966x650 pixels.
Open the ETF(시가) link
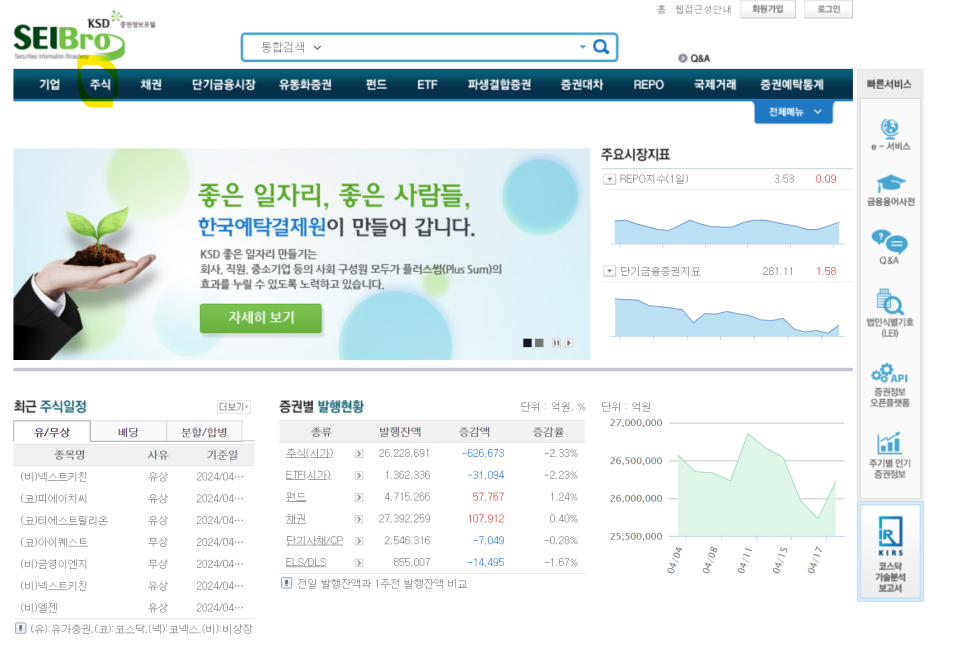(308, 476)
